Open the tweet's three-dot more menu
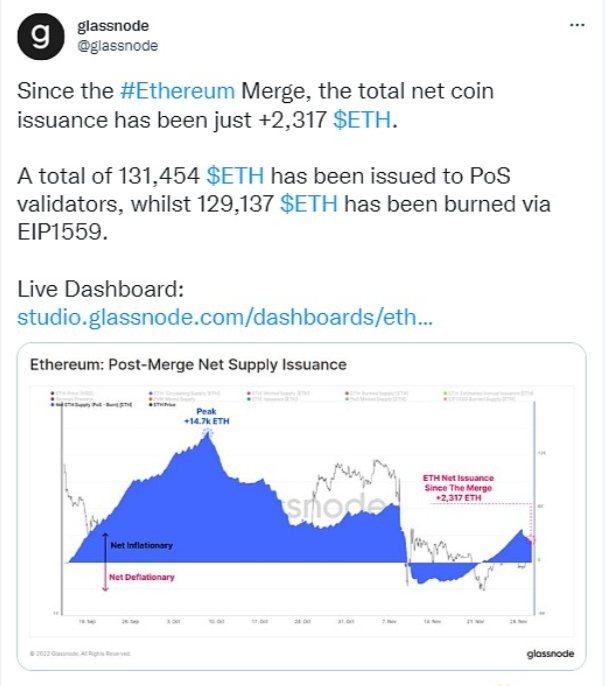The image size is (605, 686). coord(577,24)
